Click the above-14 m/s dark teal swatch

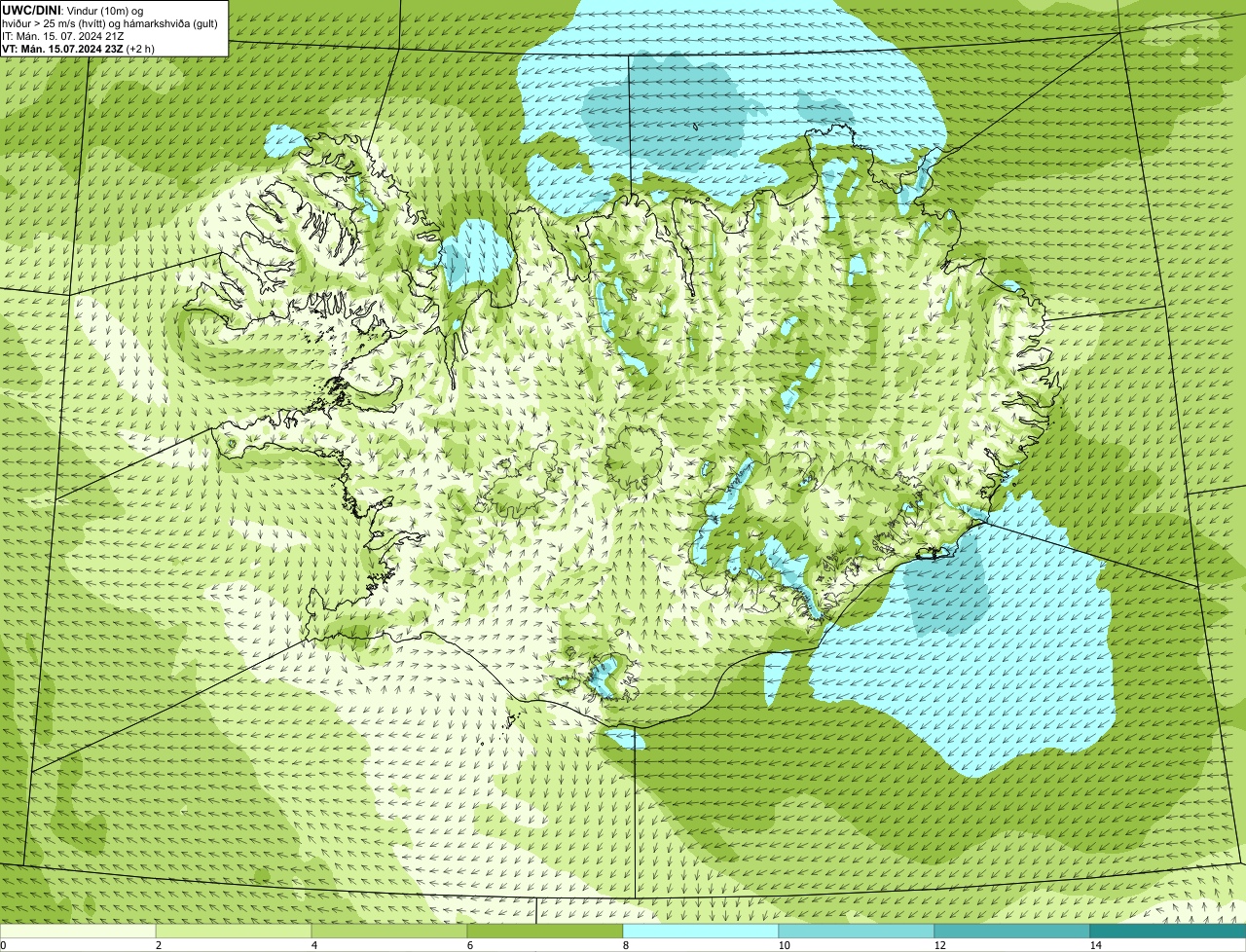pyautogui.click(x=1168, y=931)
